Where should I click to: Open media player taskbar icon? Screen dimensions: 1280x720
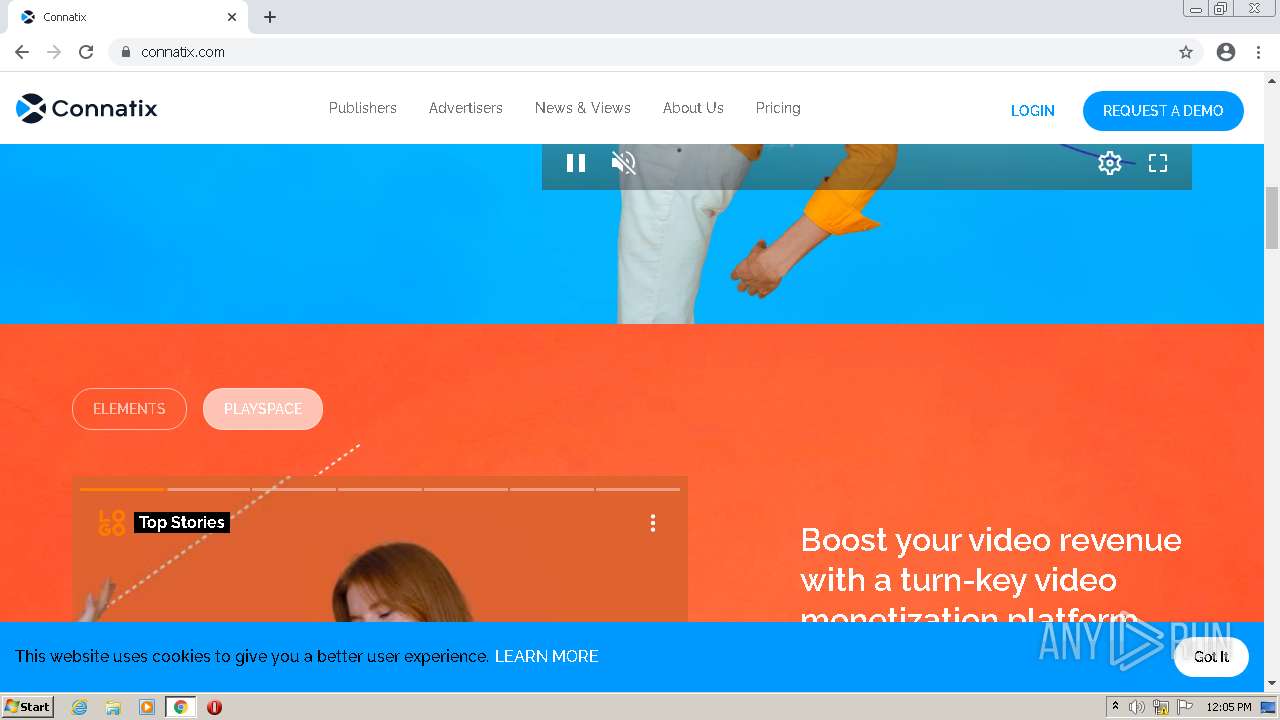pos(147,707)
